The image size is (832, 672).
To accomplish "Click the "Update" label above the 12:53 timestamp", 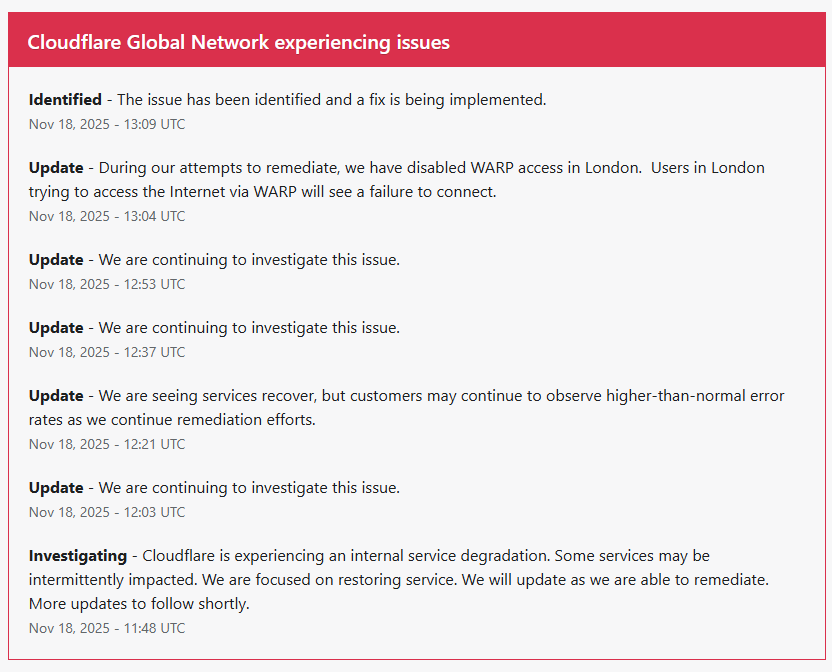I will tap(56, 260).
